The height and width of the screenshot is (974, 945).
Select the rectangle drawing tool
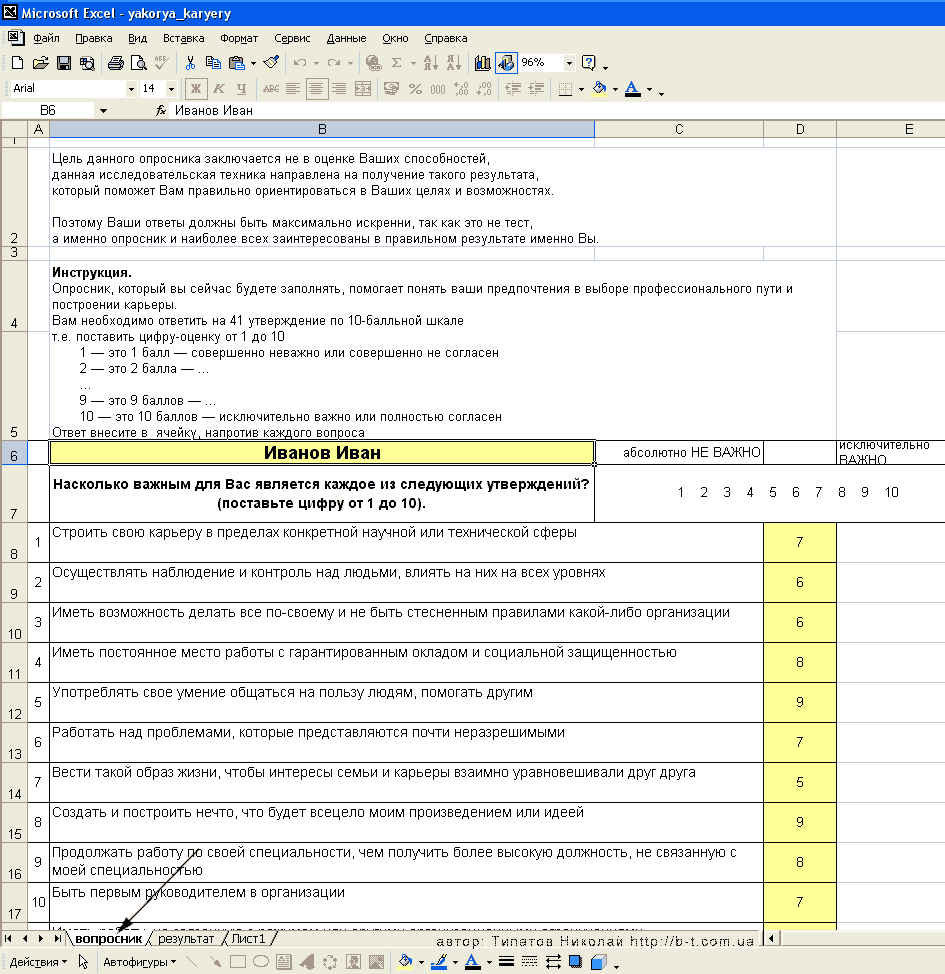(x=237, y=962)
